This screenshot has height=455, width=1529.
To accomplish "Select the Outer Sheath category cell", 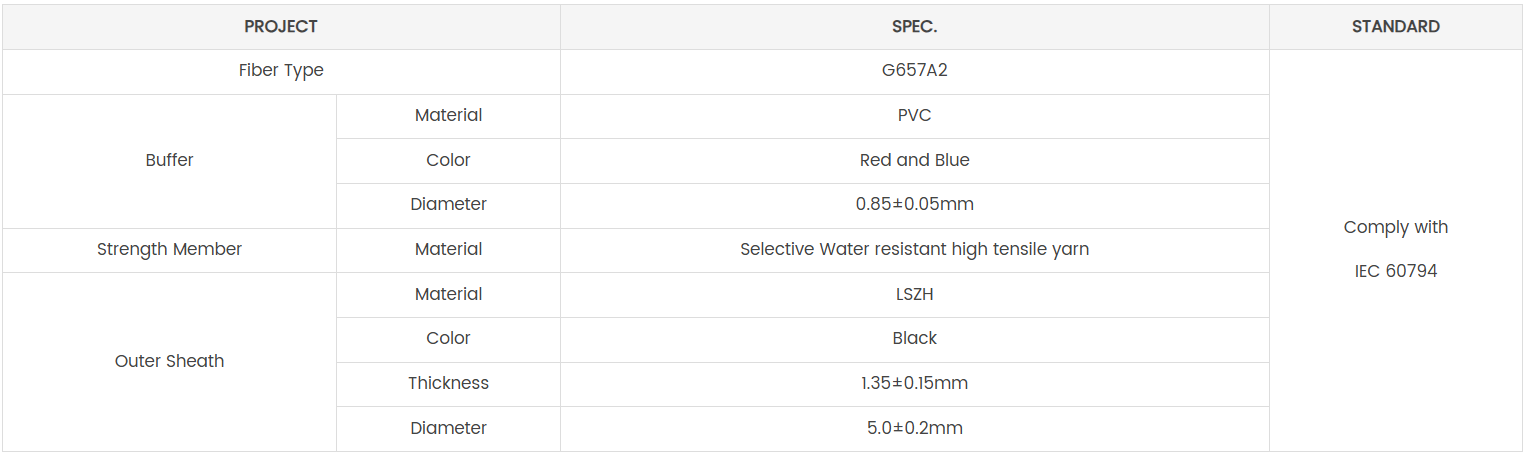I will 169,361.
